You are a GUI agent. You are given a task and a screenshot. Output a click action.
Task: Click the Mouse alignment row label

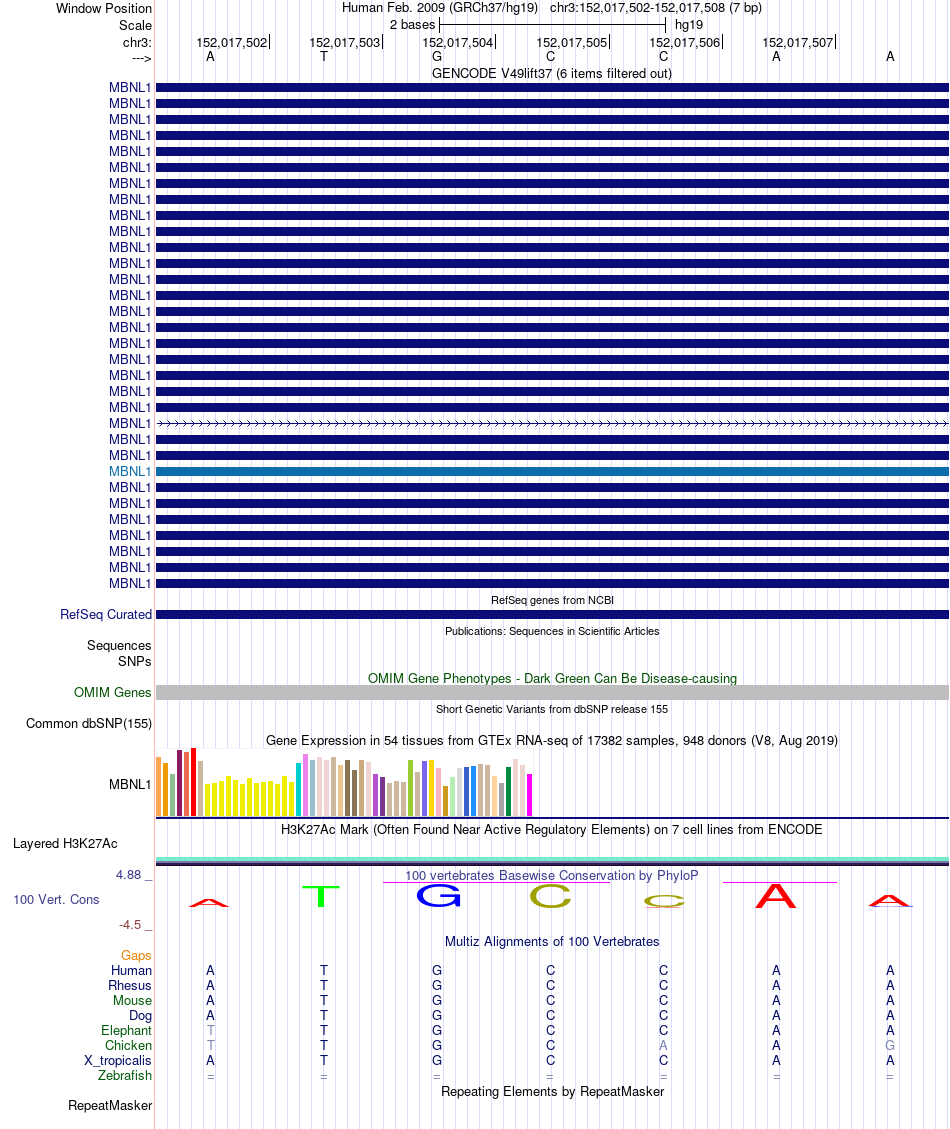(x=132, y=1001)
